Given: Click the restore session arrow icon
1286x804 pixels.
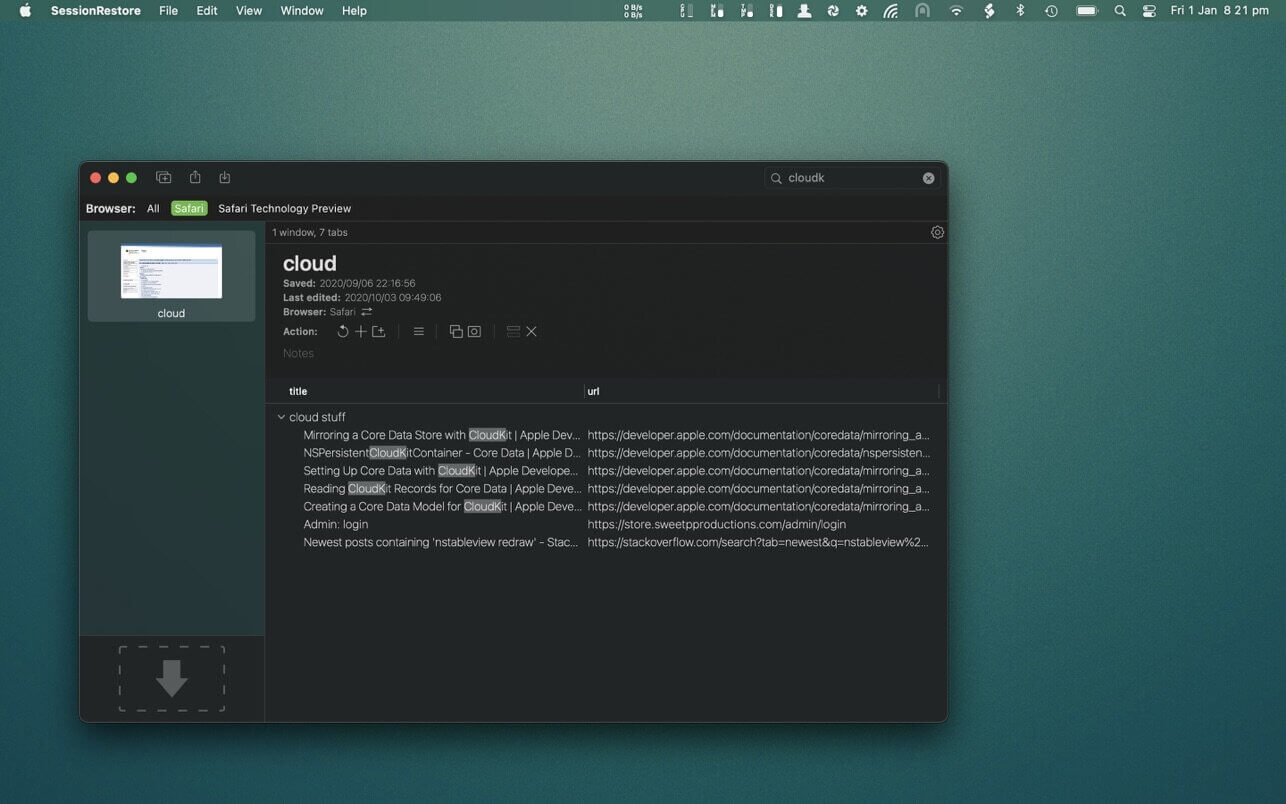Looking at the screenshot, I should click(343, 332).
